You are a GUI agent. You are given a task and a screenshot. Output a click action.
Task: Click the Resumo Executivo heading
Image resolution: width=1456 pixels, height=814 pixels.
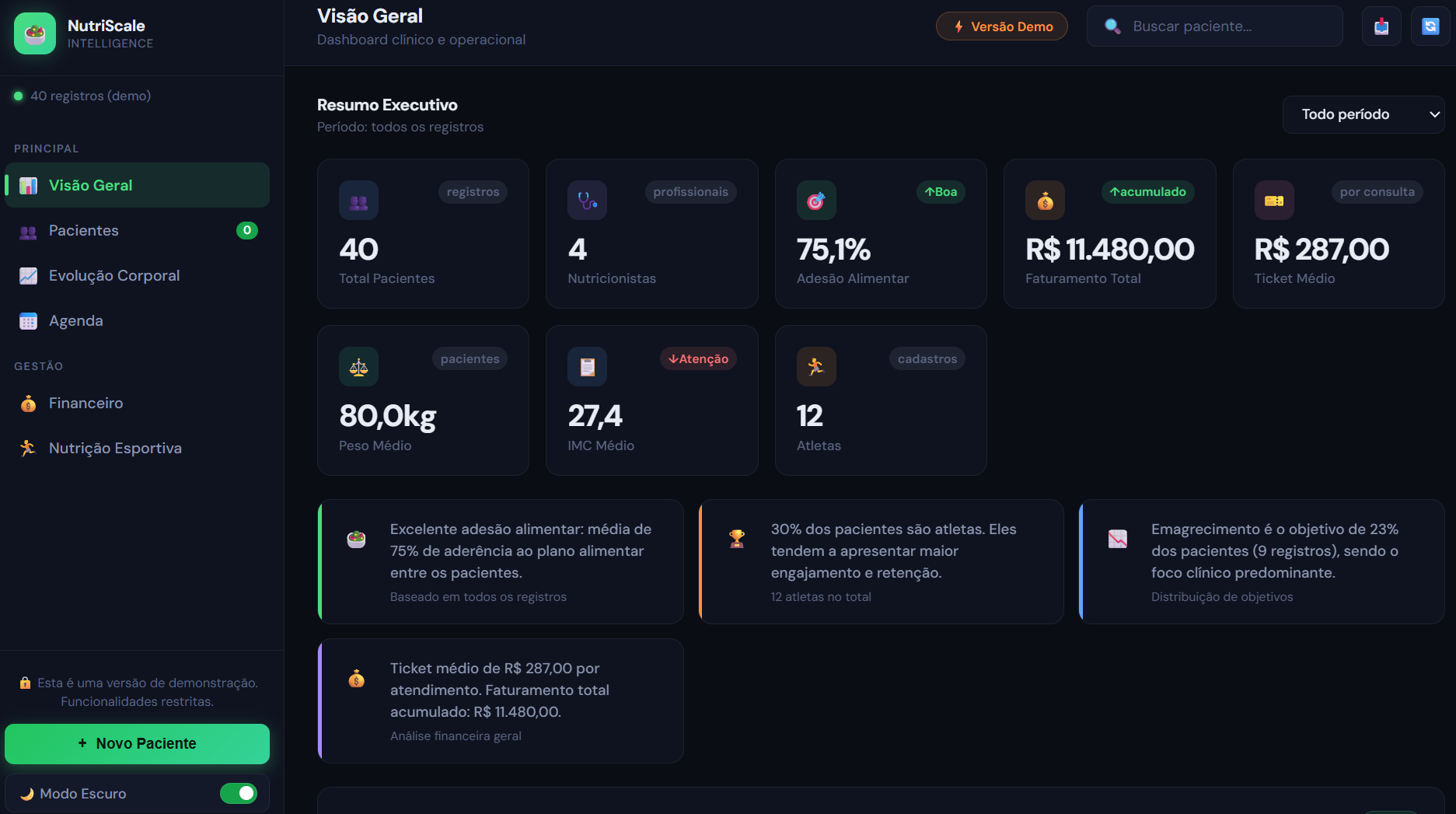387,105
